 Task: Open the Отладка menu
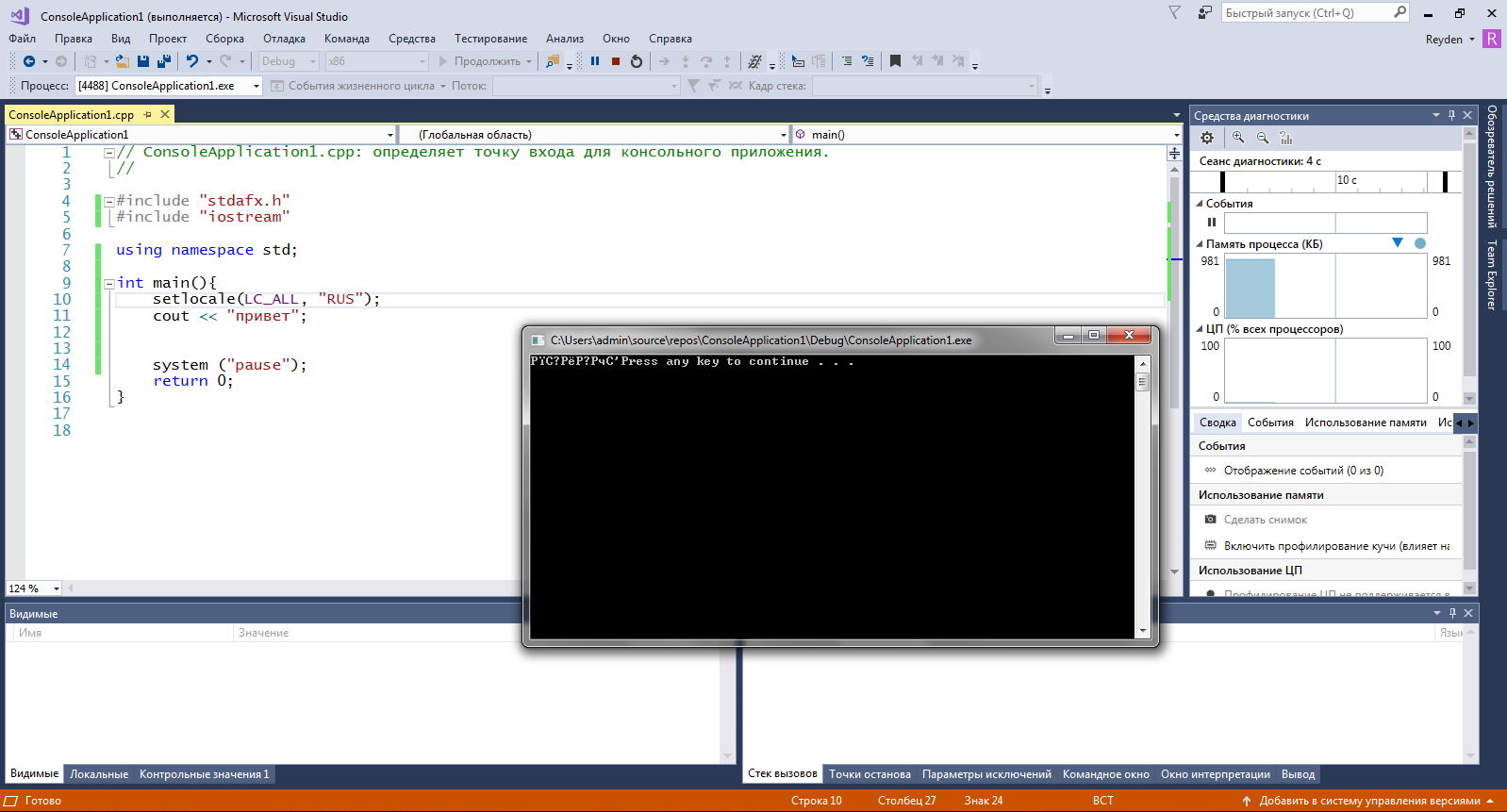(x=284, y=39)
